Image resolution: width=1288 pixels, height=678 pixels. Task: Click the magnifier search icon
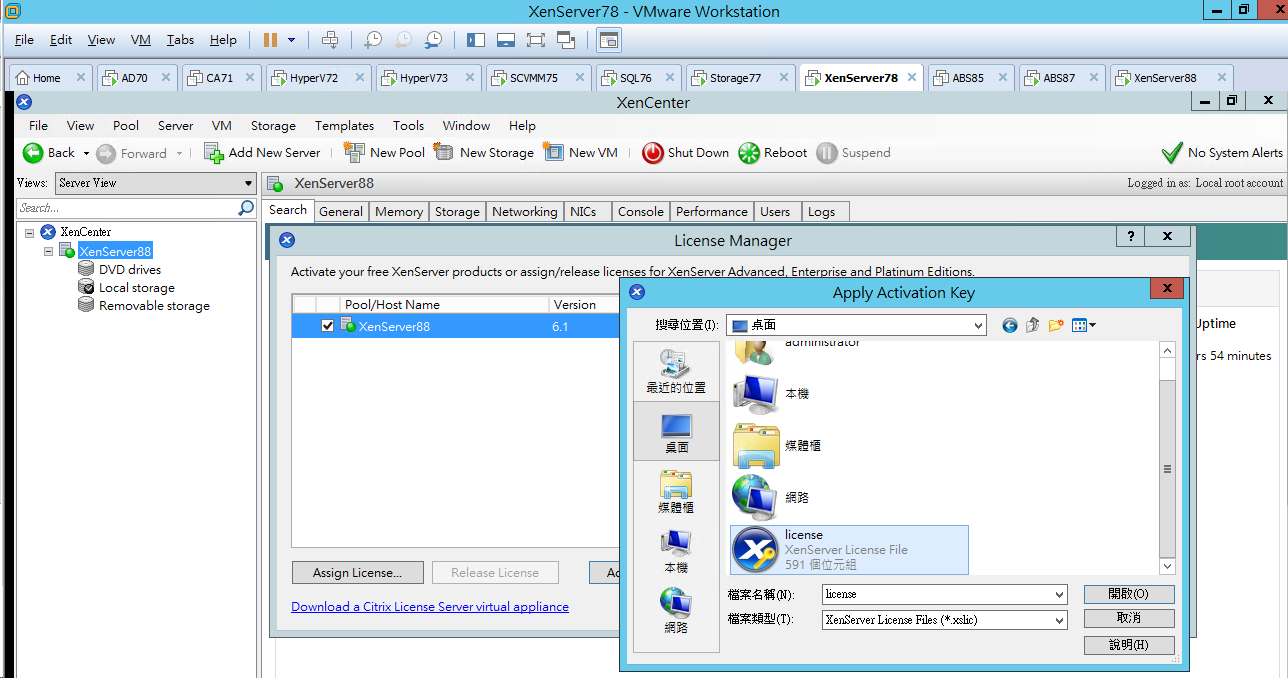(246, 208)
